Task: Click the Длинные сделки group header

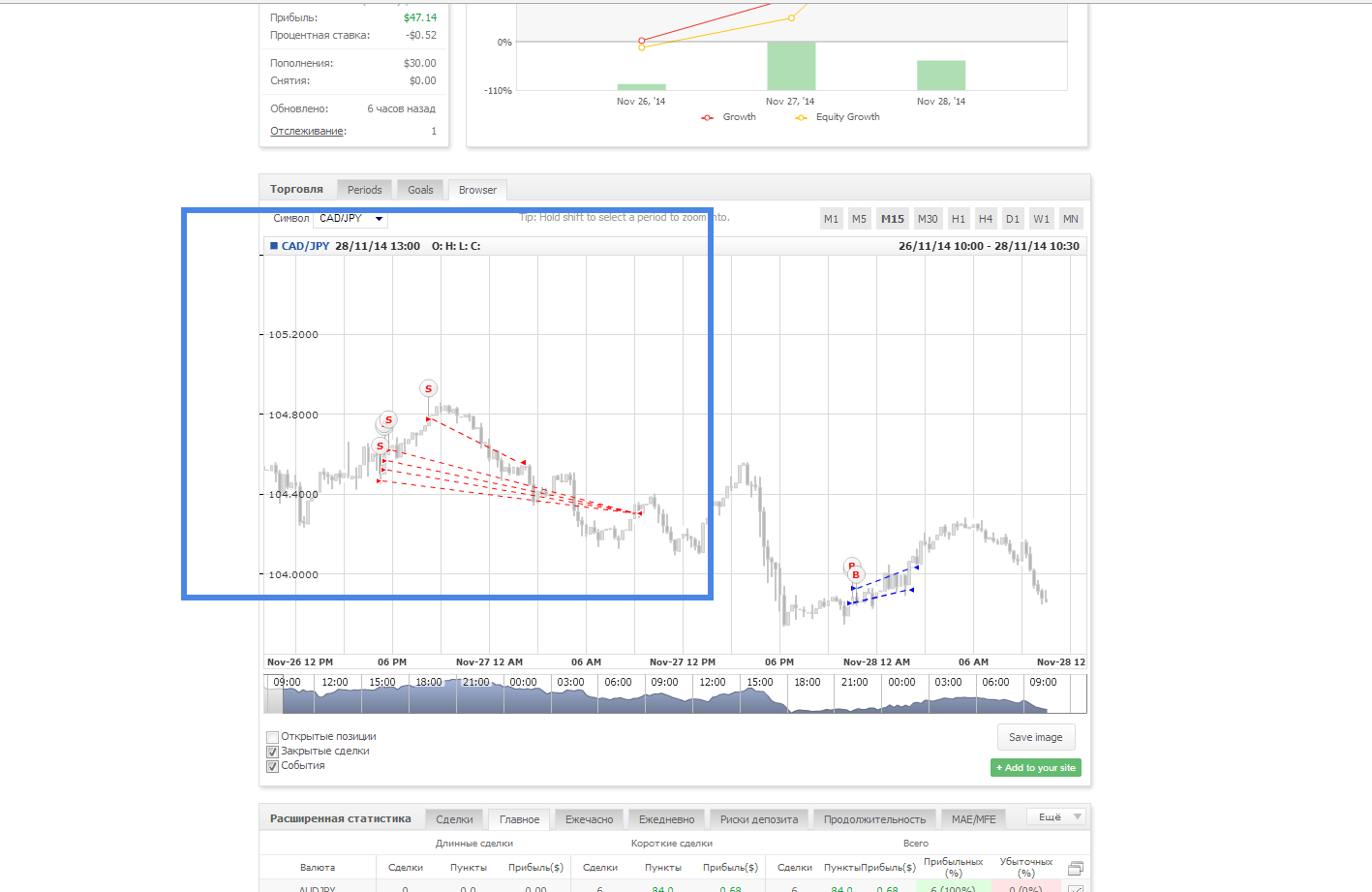Action: pos(474,844)
